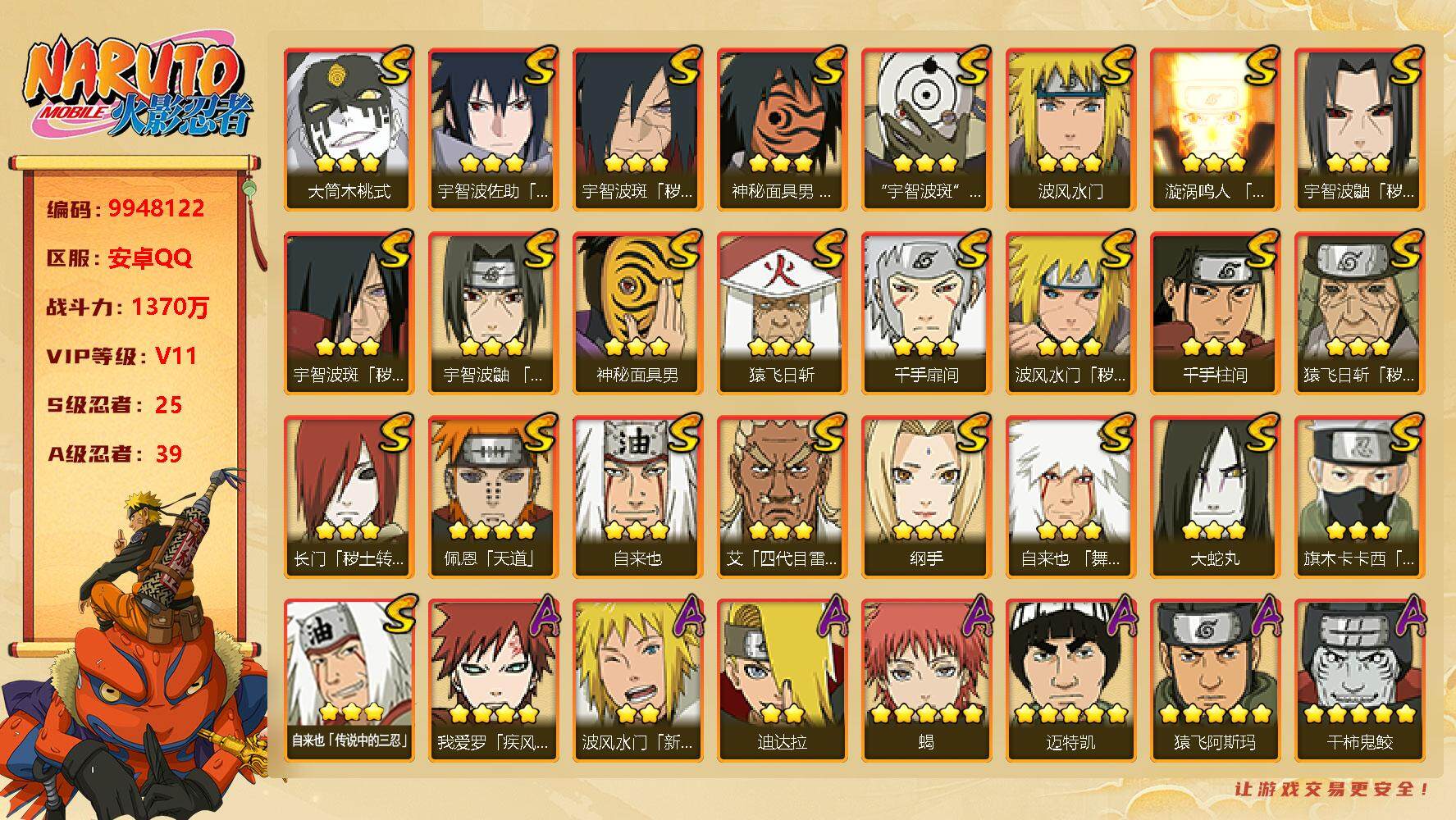Select the 大筒木桃式 ninja card
This screenshot has height=820, width=1456.
tap(349, 130)
